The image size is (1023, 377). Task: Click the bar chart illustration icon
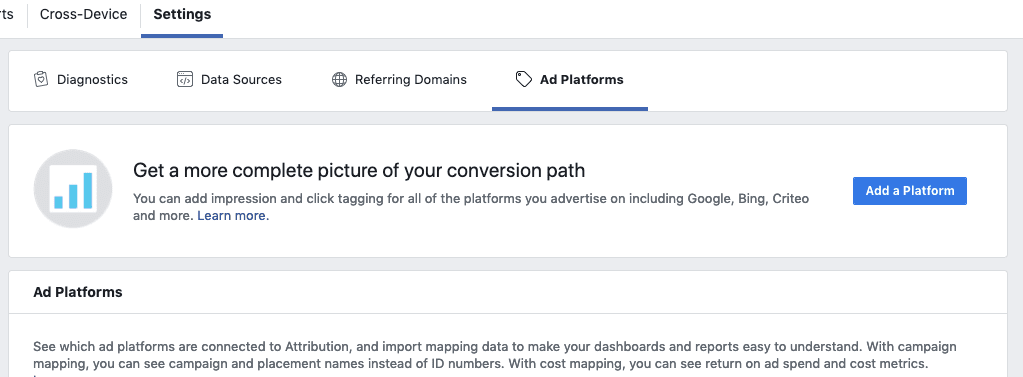73,188
